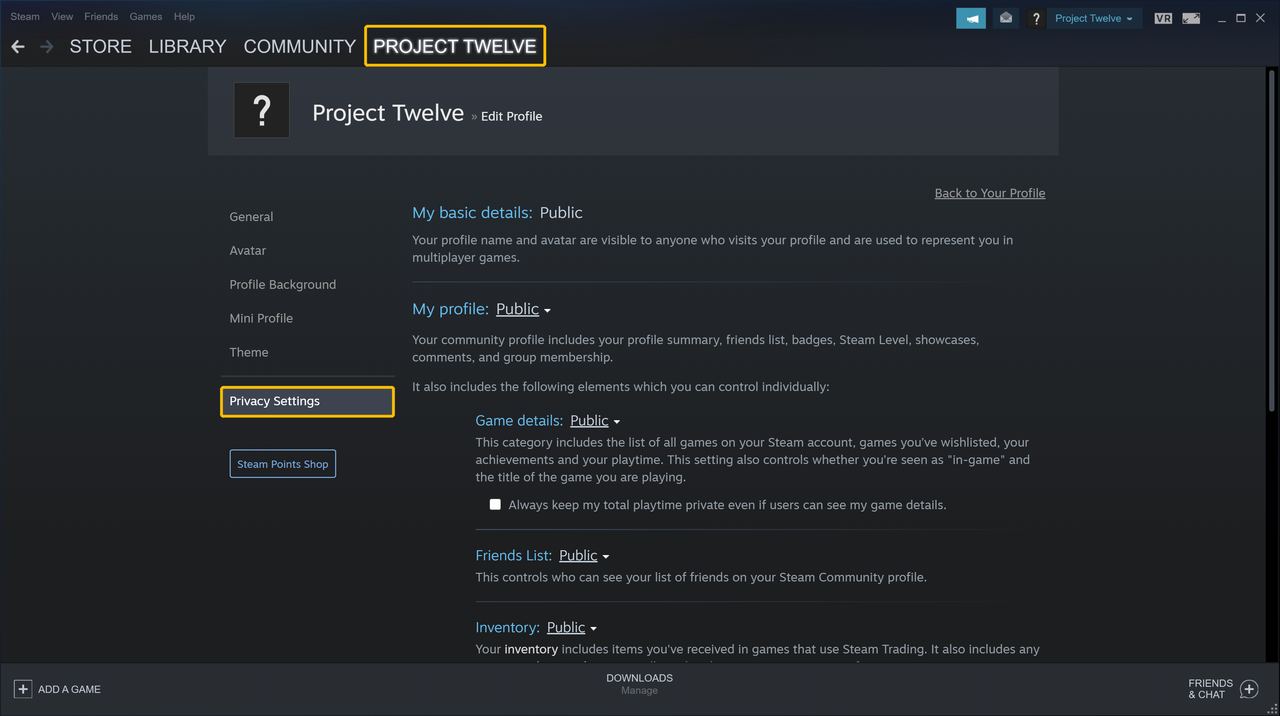The image size is (1280, 716).
Task: Click the 'Game details:' label
Action: 519,421
